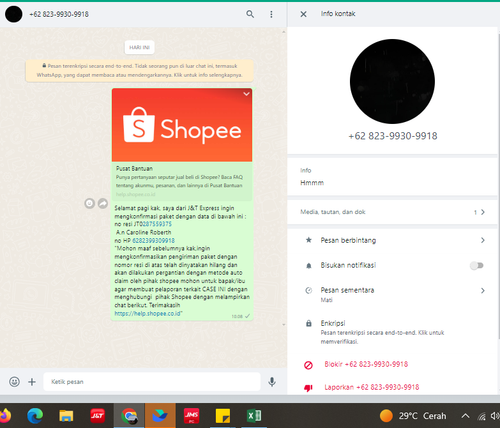
Task: Open the J&T app in taskbar
Action: coord(97,416)
